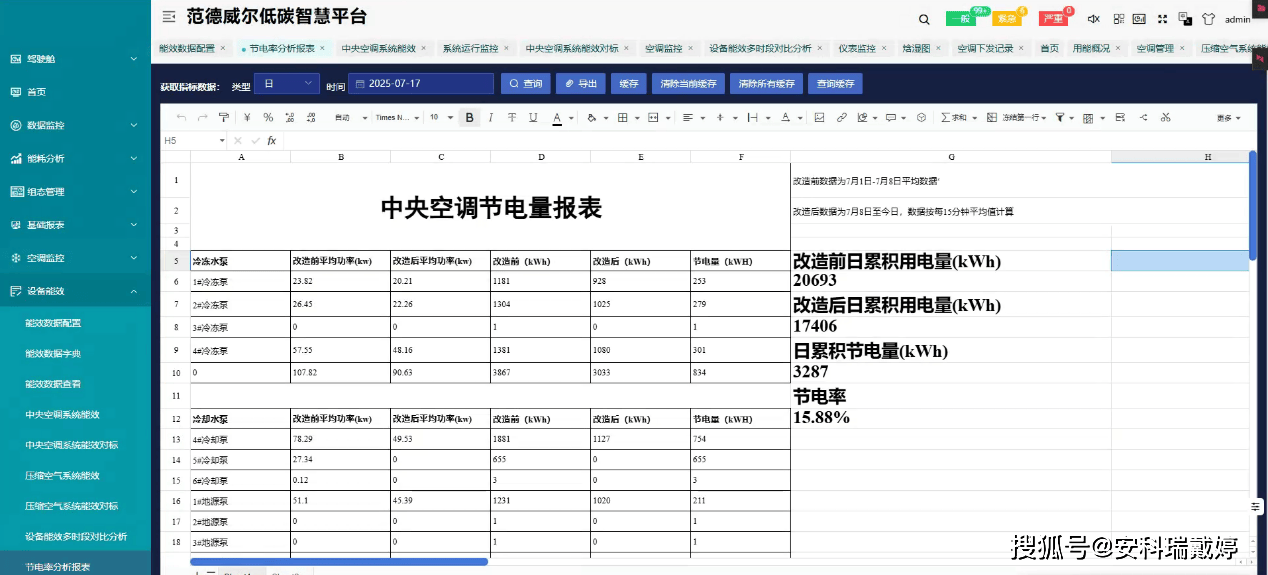The width and height of the screenshot is (1268, 575).
Task: Insert an image via toolbar icon
Action: 820,118
